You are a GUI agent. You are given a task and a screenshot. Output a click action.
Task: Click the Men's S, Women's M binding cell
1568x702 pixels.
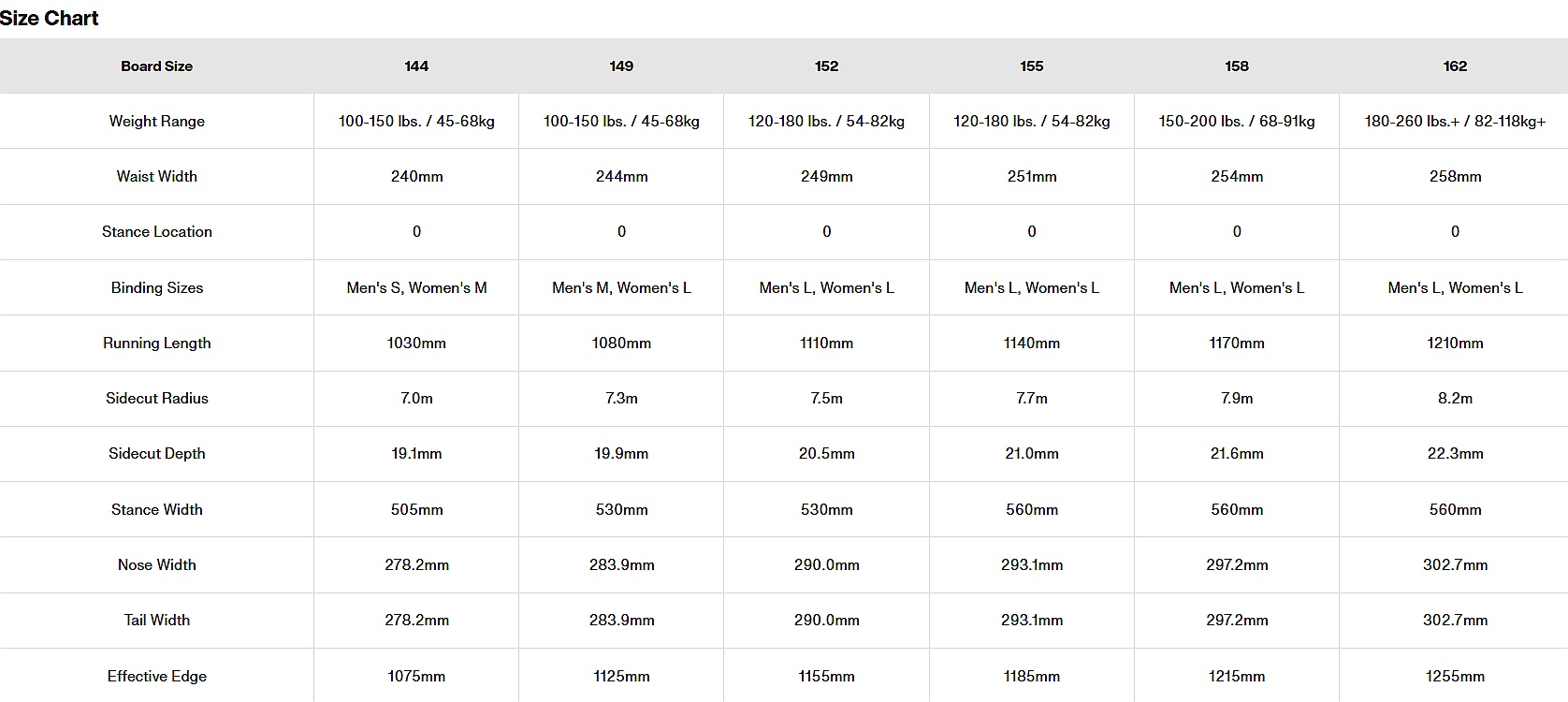coord(416,287)
